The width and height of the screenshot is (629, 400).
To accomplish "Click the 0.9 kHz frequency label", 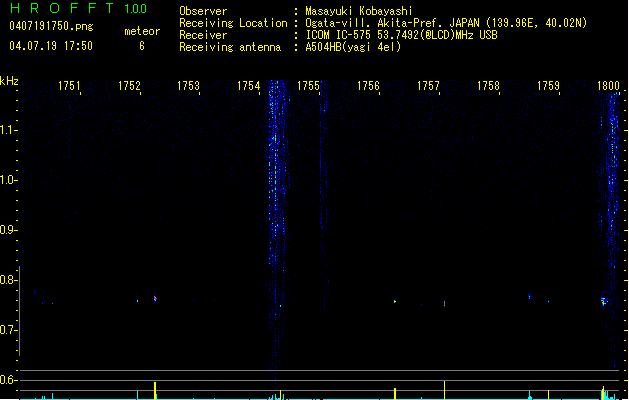I will coord(7,230).
